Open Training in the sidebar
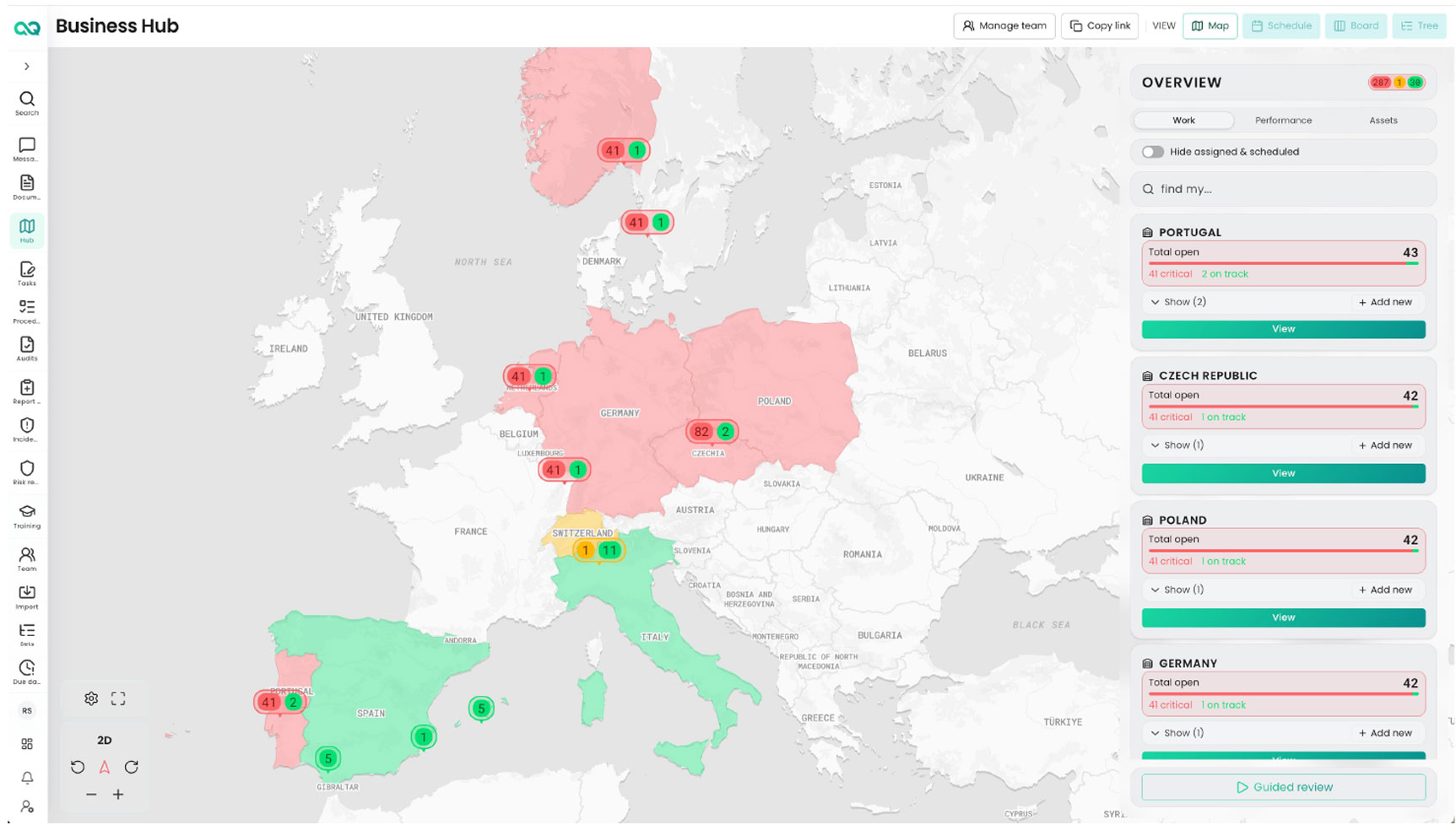 [27, 515]
